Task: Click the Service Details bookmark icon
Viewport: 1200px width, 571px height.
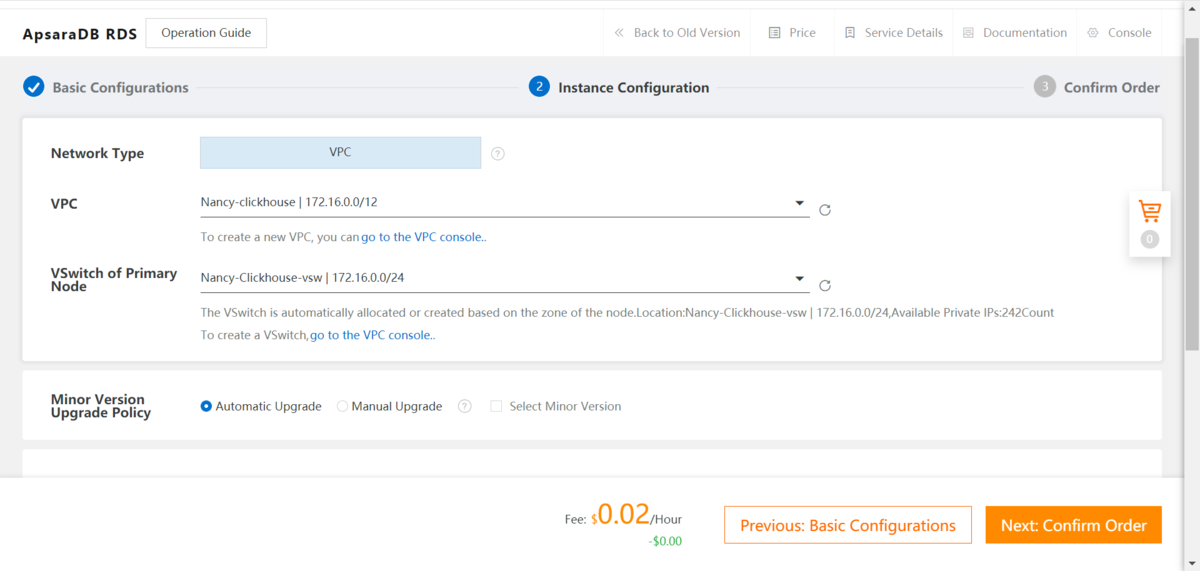Action: (x=850, y=33)
